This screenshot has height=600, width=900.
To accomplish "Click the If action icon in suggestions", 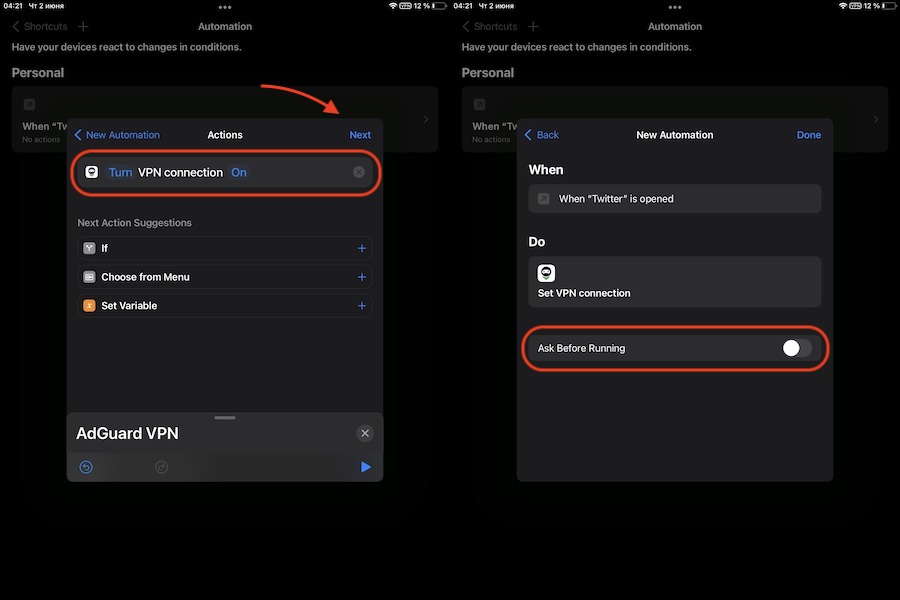I will click(x=89, y=248).
